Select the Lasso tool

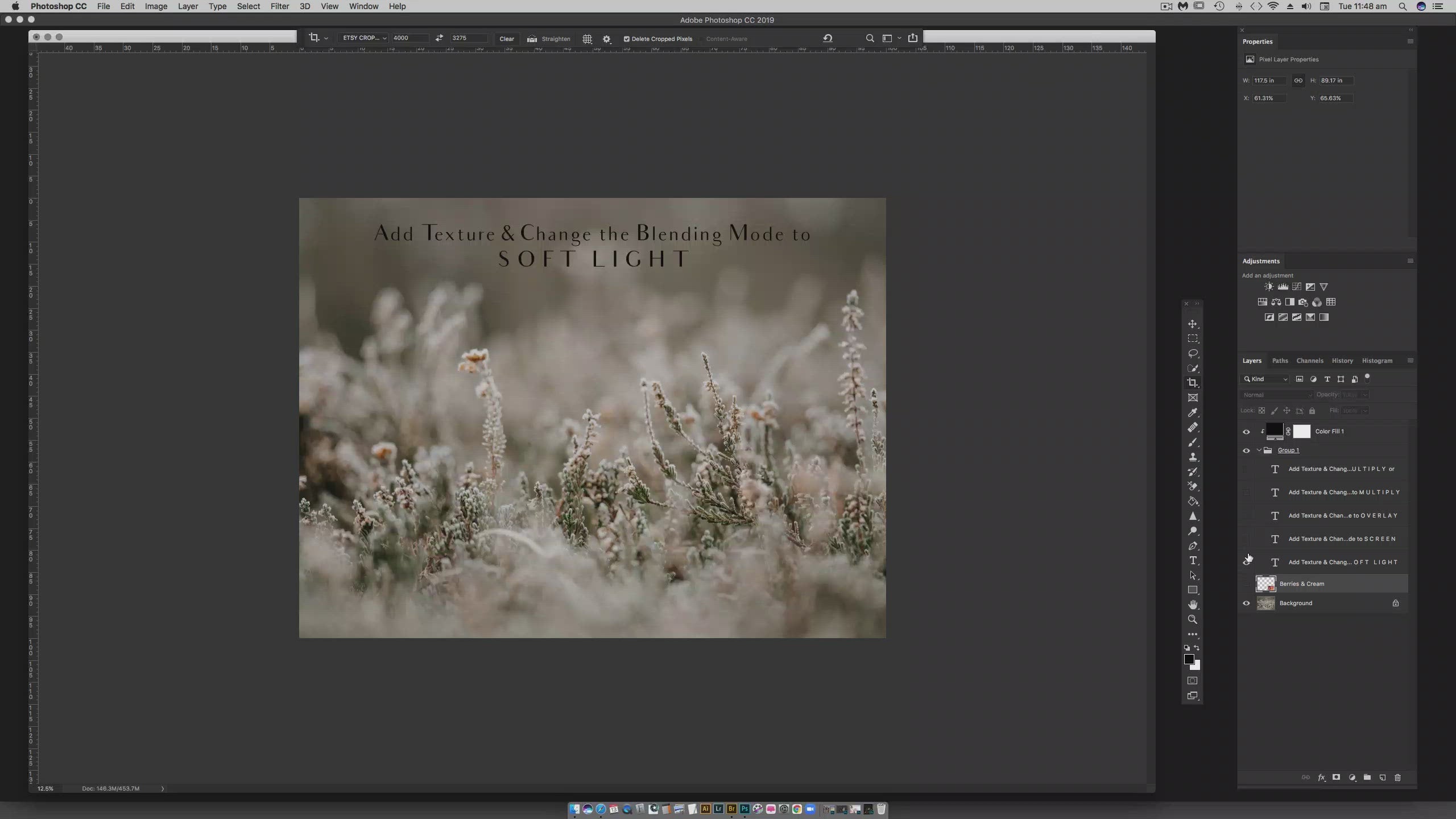1193,354
